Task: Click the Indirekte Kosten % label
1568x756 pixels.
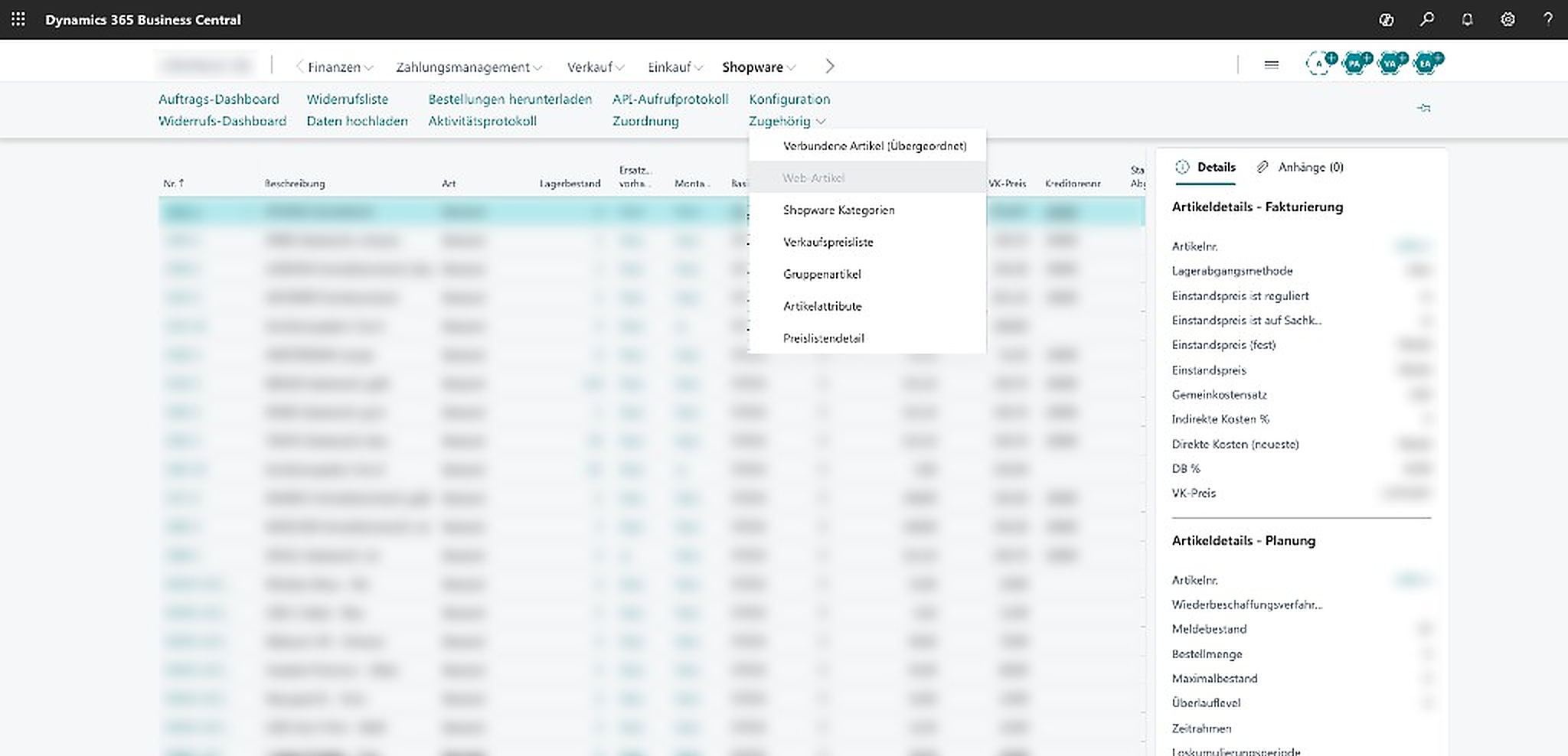Action: [x=1220, y=419]
